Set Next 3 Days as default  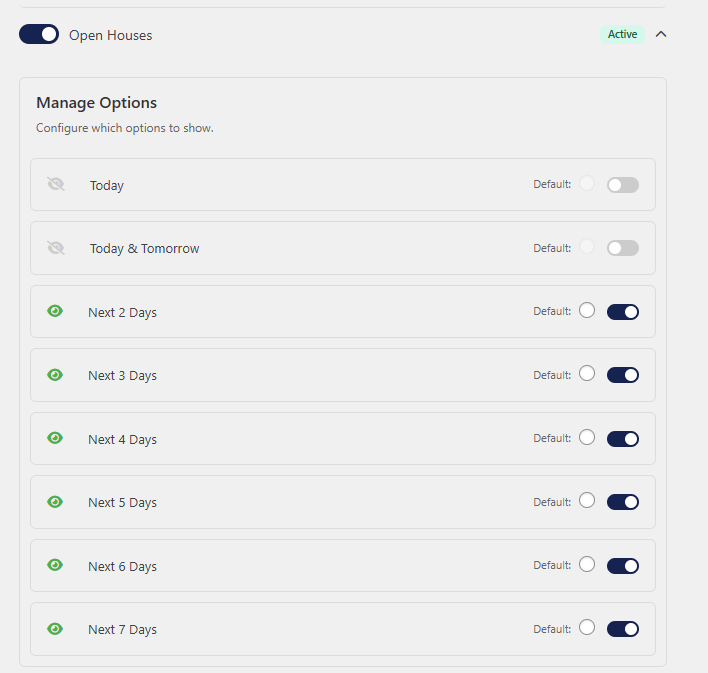click(x=587, y=374)
